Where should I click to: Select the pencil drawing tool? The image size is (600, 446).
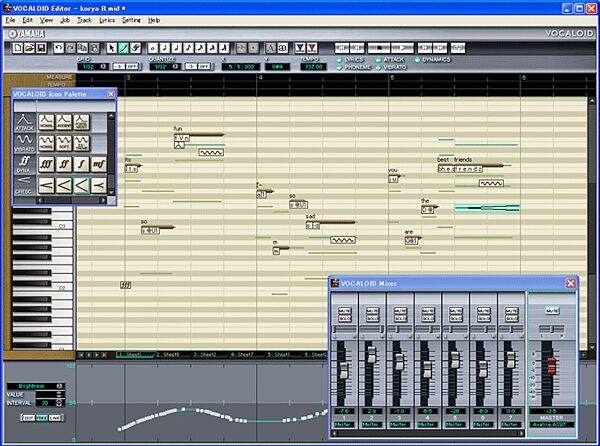[123, 48]
